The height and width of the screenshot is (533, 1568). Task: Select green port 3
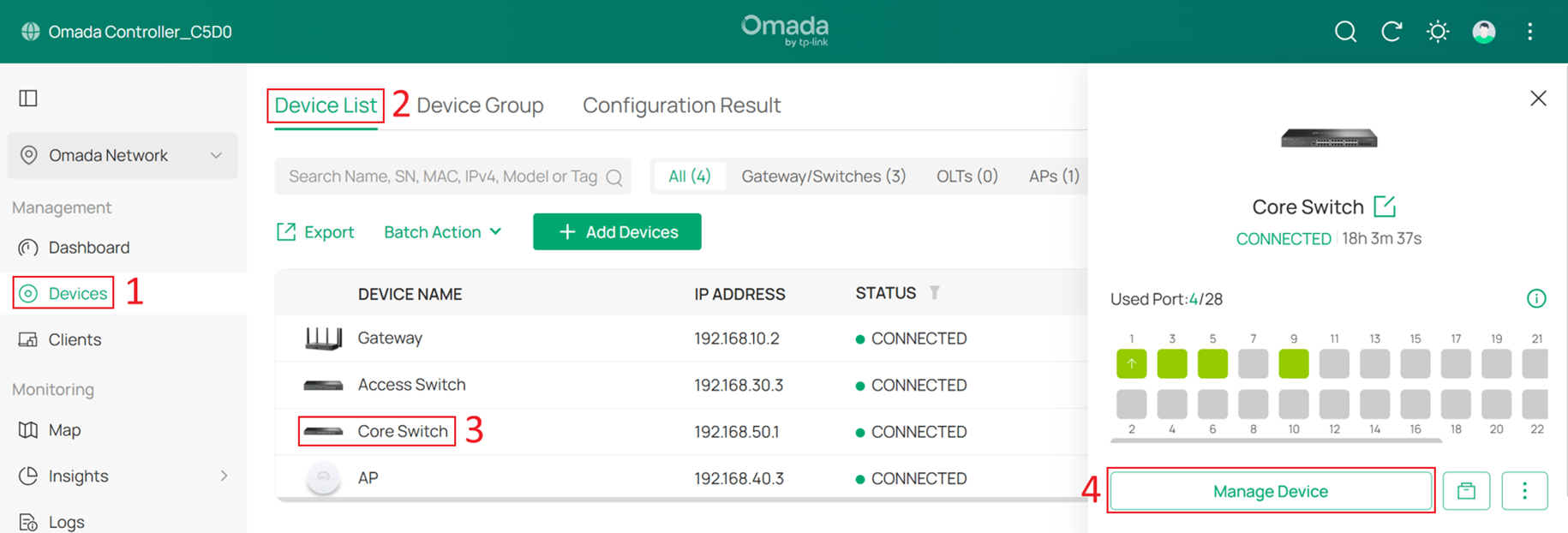click(x=1172, y=364)
